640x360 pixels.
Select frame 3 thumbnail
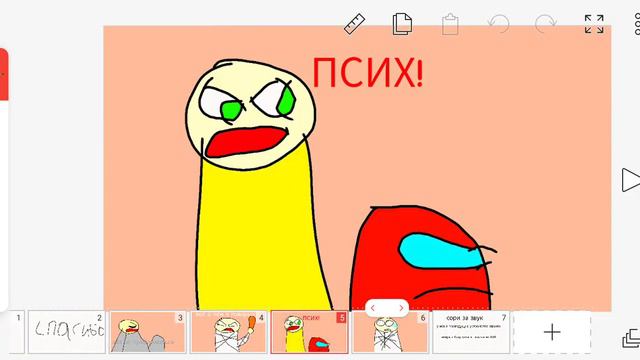coord(148,332)
